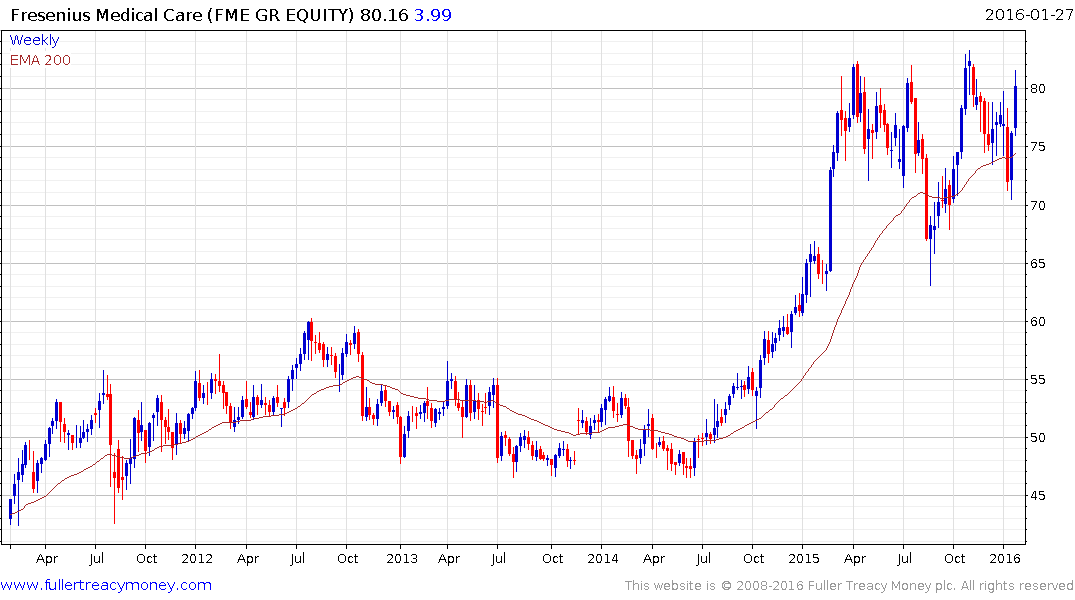
Task: Click the 2016 year axis label
Action: pyautogui.click(x=1004, y=558)
